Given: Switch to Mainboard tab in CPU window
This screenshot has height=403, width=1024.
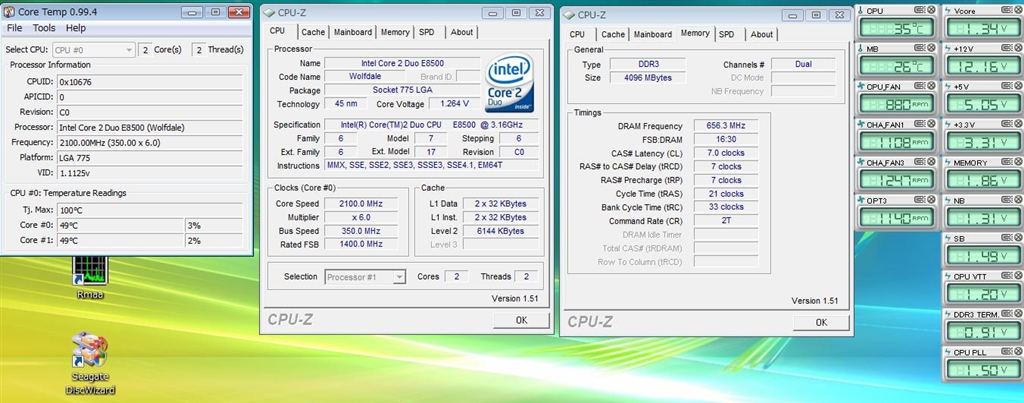Looking at the screenshot, I should coord(353,32).
